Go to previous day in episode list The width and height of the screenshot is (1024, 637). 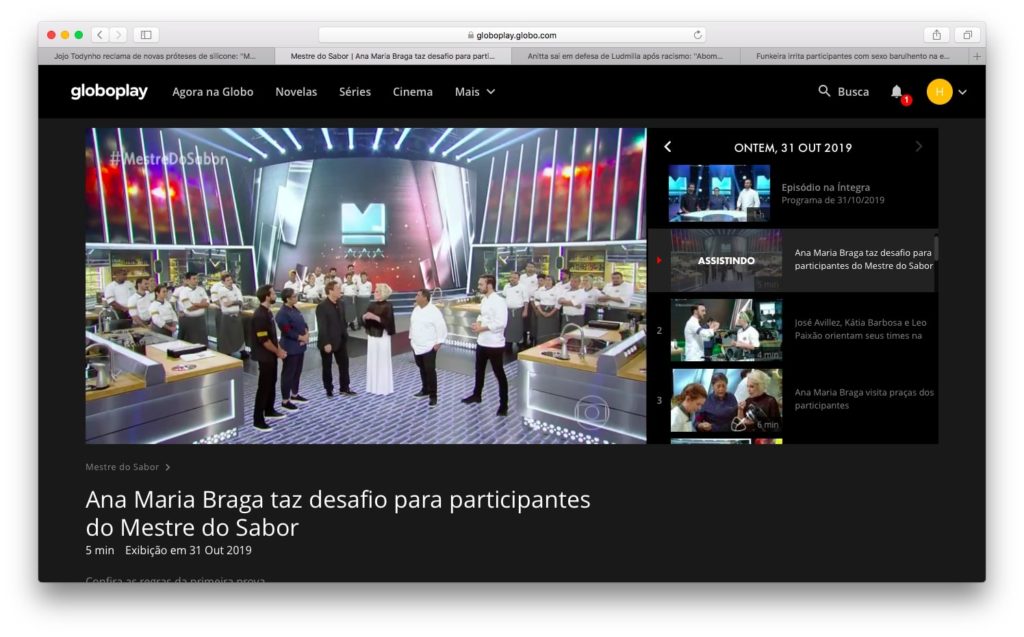668,147
